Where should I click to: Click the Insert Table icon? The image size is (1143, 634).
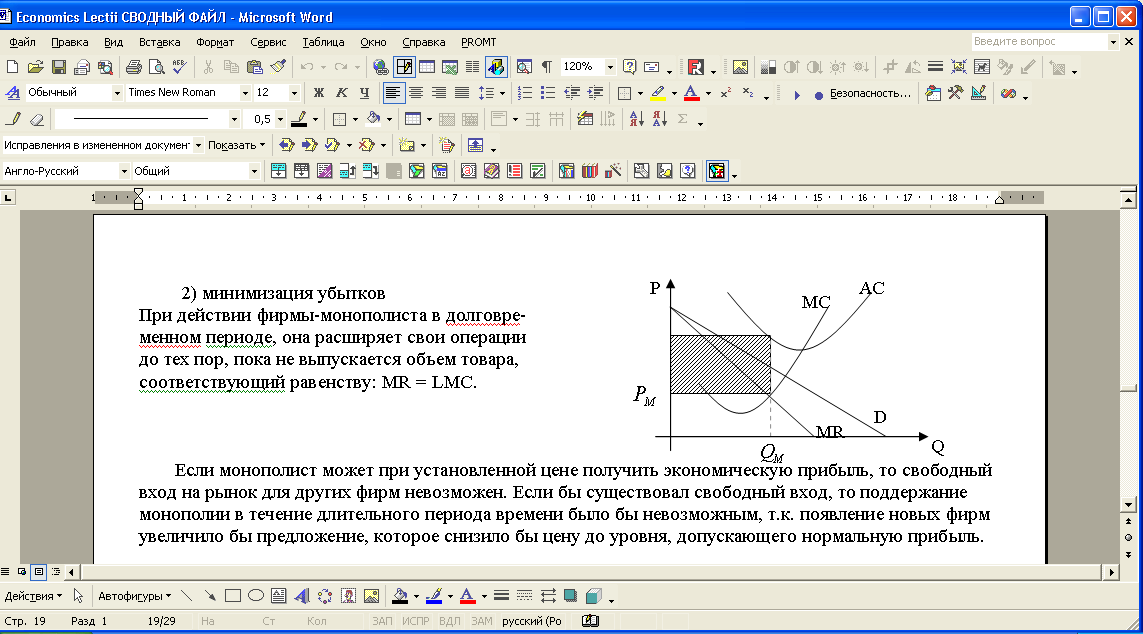pyautogui.click(x=427, y=67)
